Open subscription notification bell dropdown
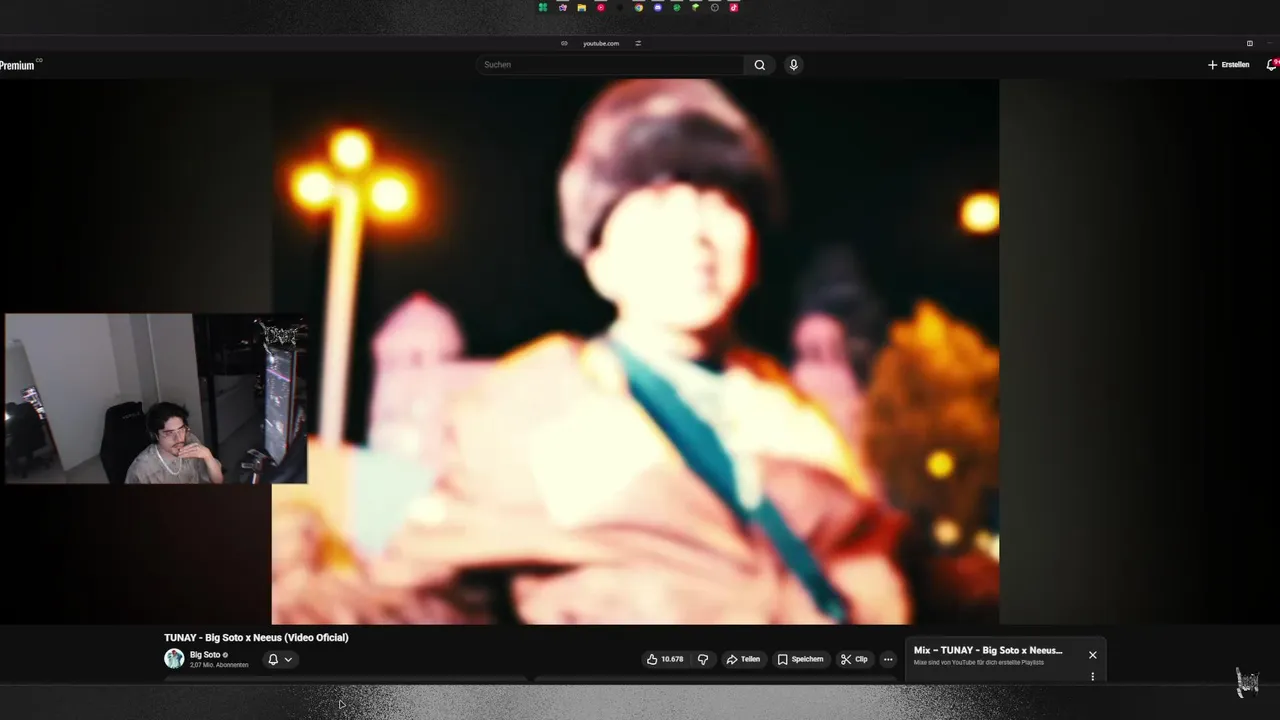This screenshot has height=720, width=1280. [x=280, y=659]
